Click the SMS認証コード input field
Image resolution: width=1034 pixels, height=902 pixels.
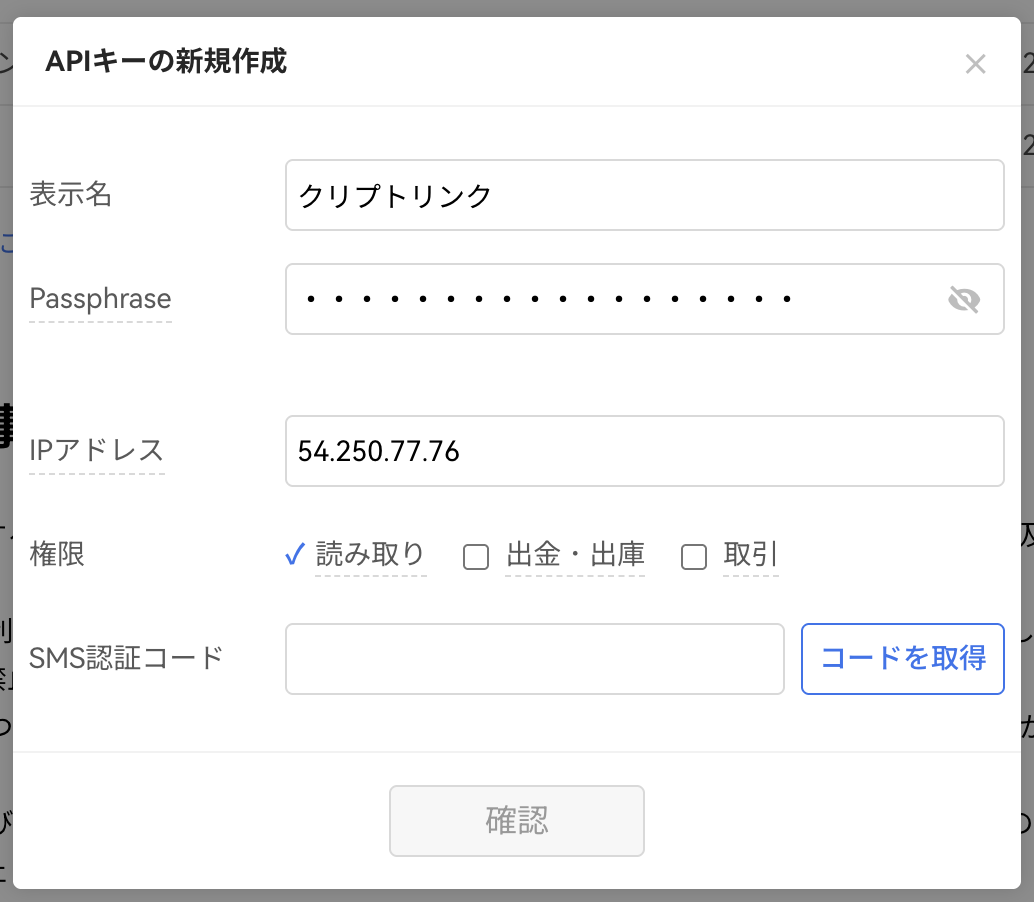click(x=535, y=659)
